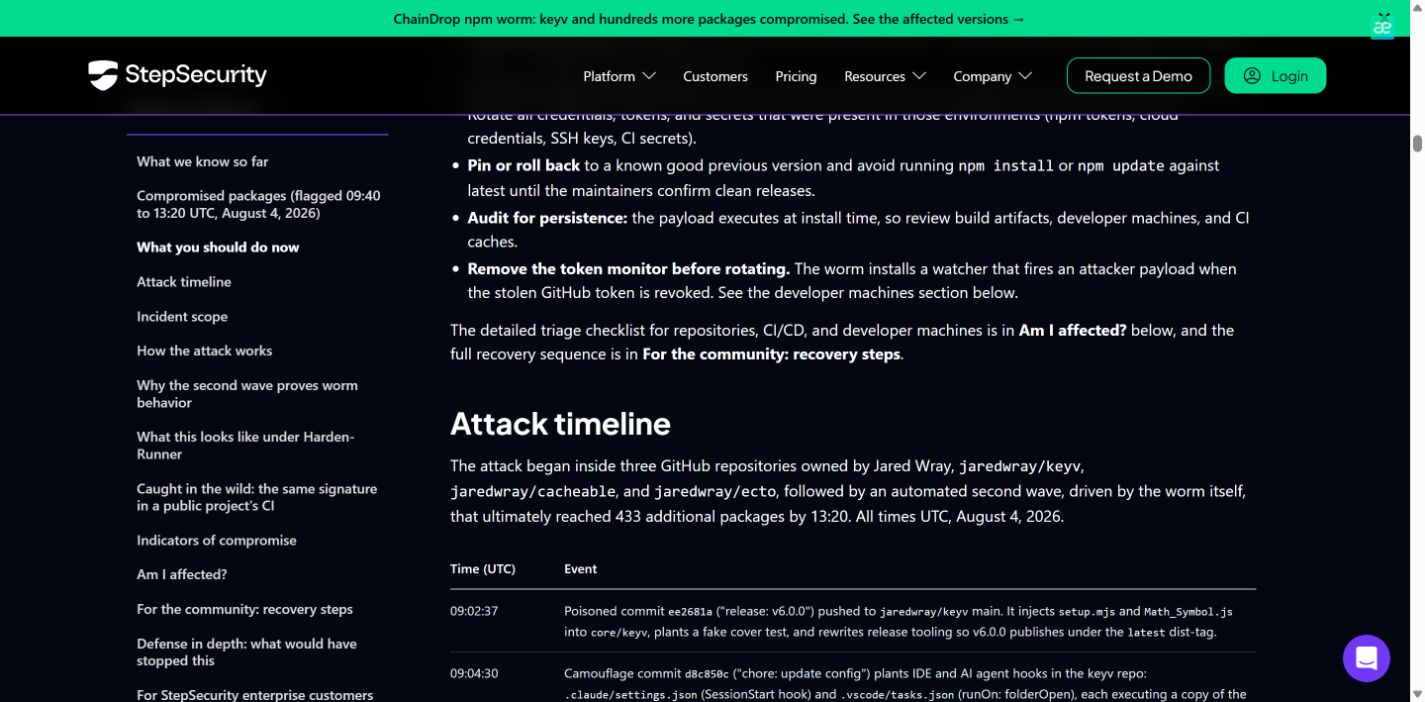The image size is (1425, 702).
Task: Click the Event column header
Action: [x=580, y=569]
